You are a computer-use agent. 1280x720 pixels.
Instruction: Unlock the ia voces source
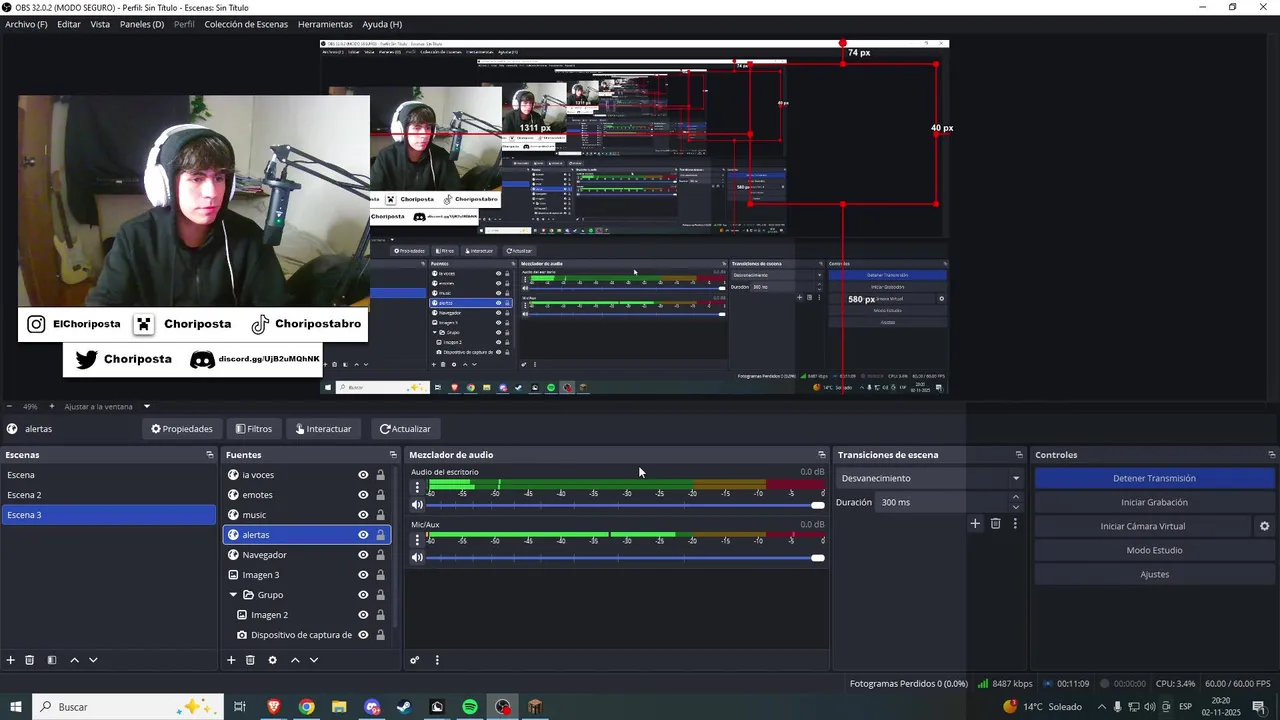380,475
